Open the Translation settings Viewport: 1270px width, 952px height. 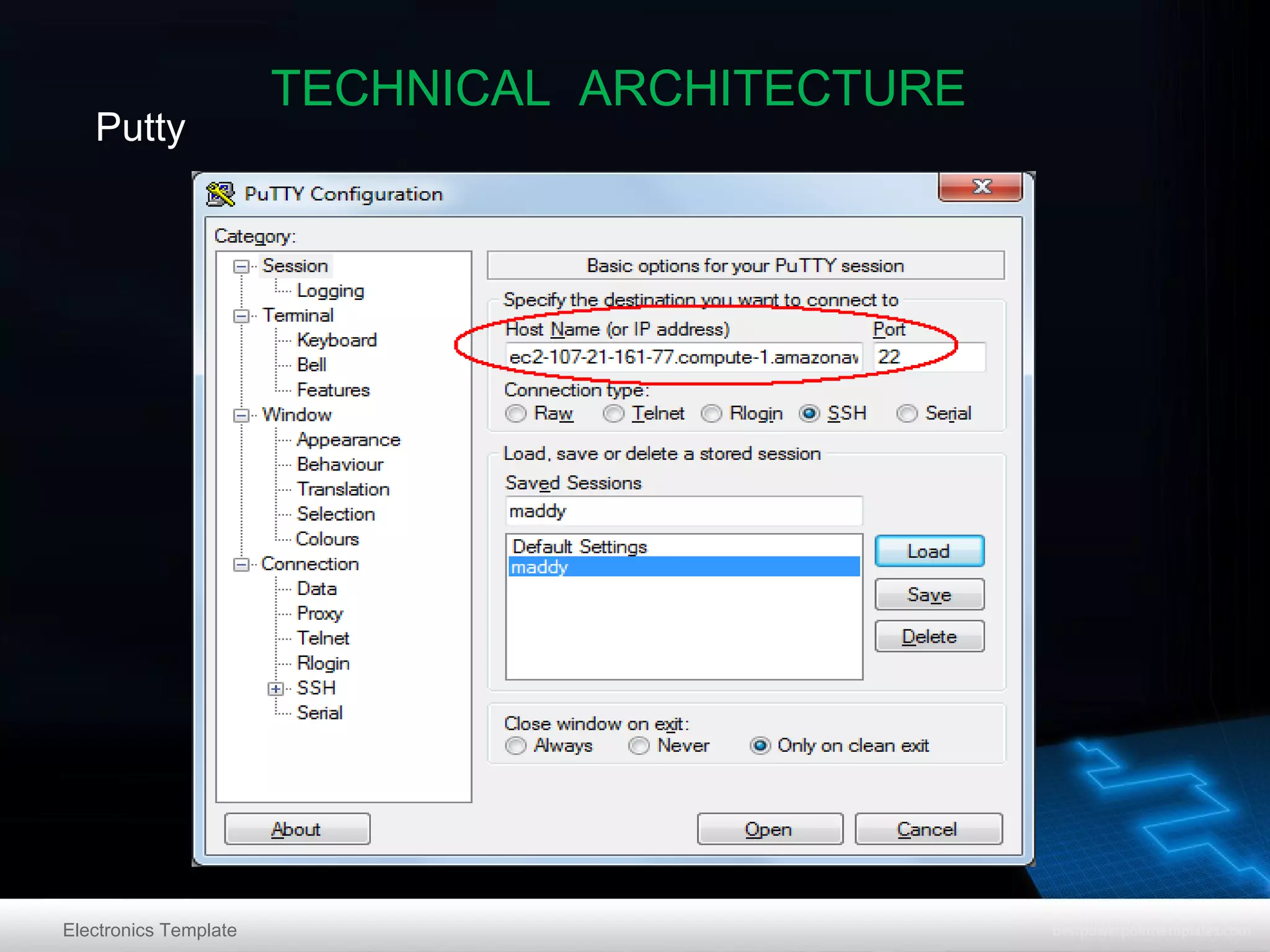click(344, 489)
